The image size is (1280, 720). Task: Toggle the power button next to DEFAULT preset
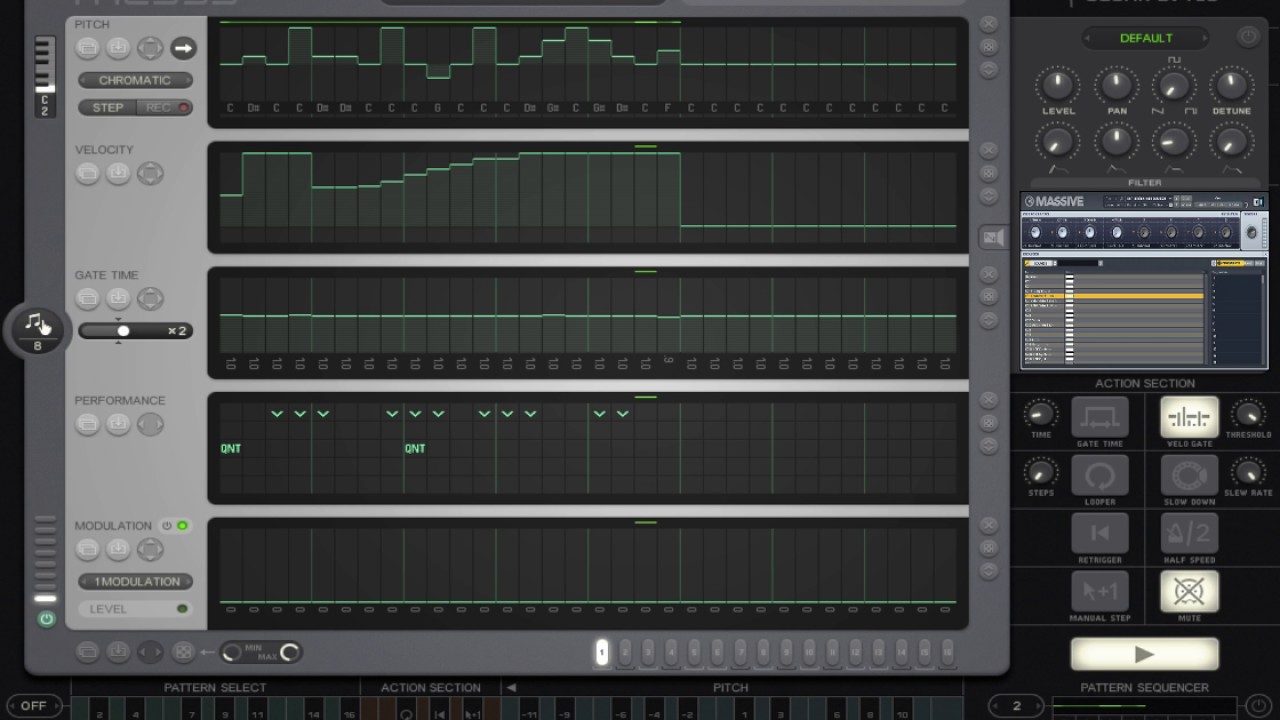point(1248,37)
